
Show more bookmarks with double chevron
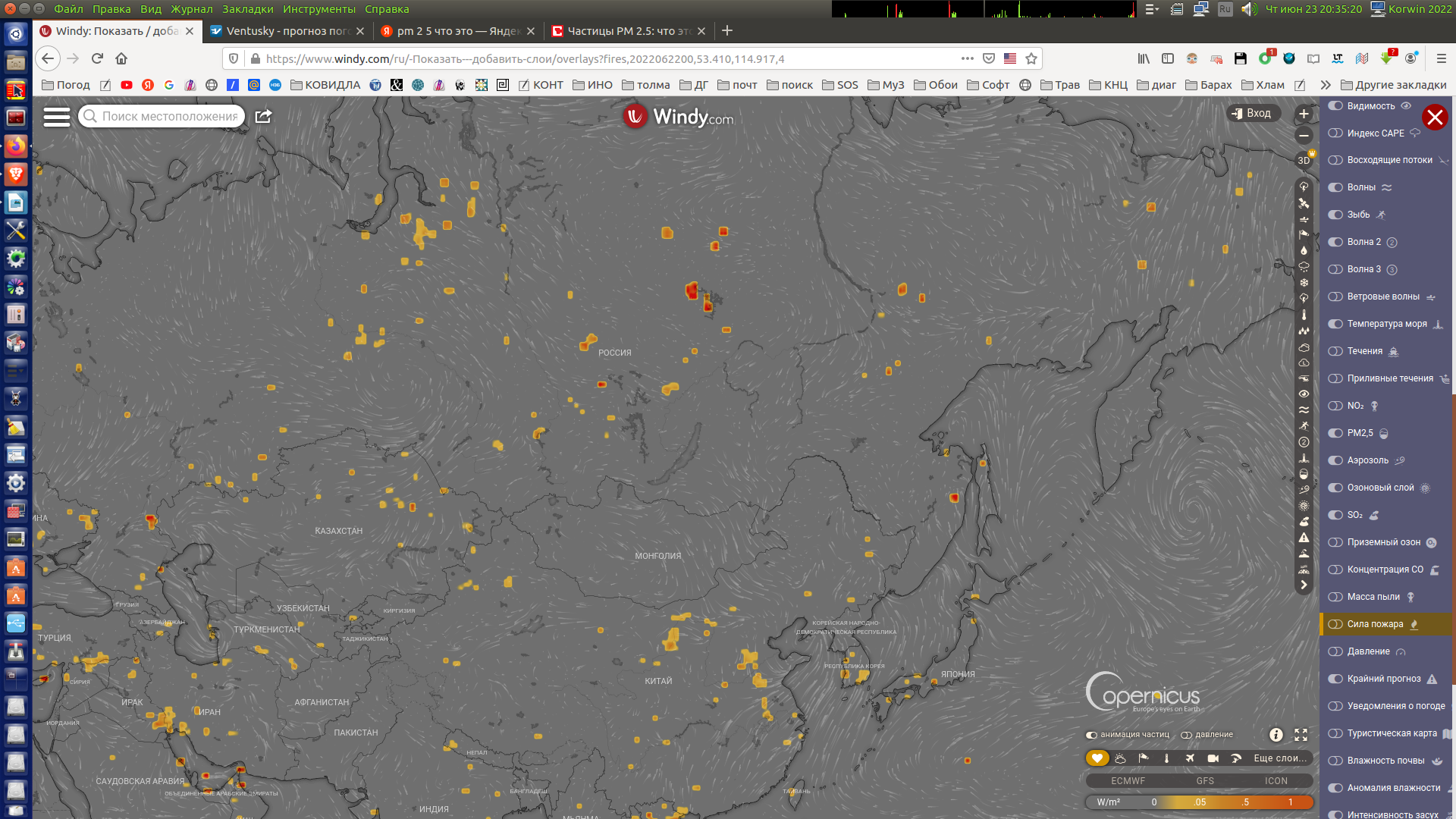click(1325, 85)
